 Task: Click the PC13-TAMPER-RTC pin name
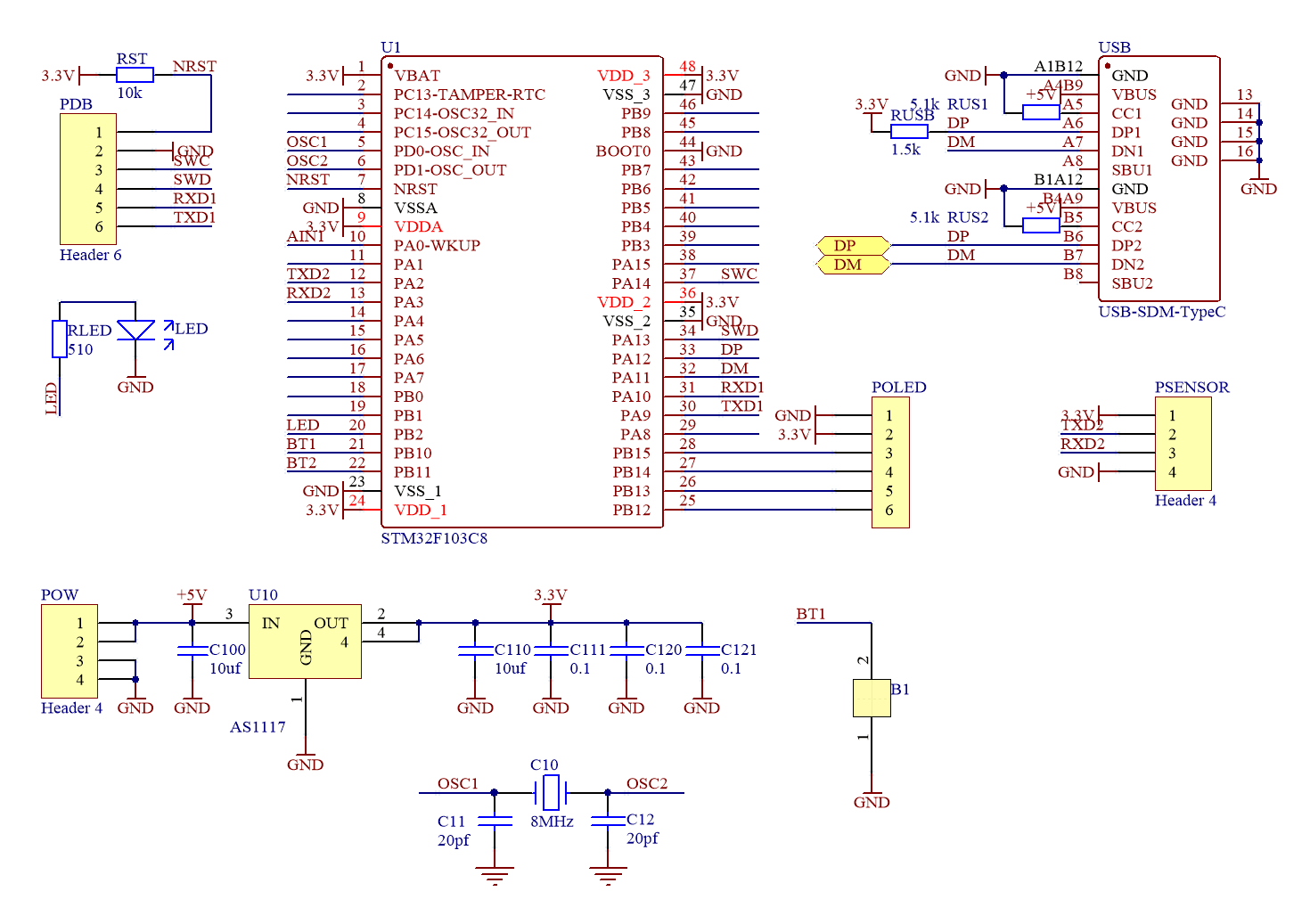[x=470, y=94]
